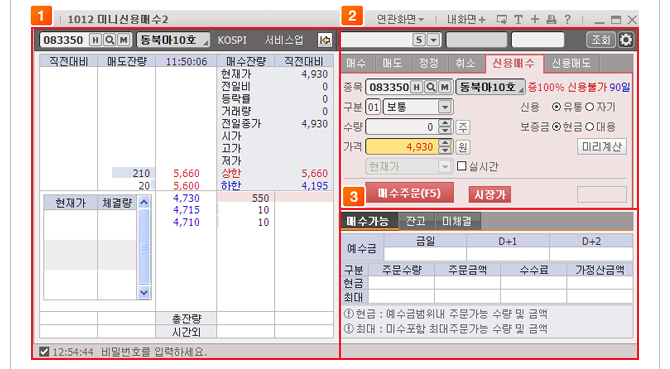The height and width of the screenshot is (369, 670).
Task: Click the 가격 price spinner arrows
Action: click(445, 147)
